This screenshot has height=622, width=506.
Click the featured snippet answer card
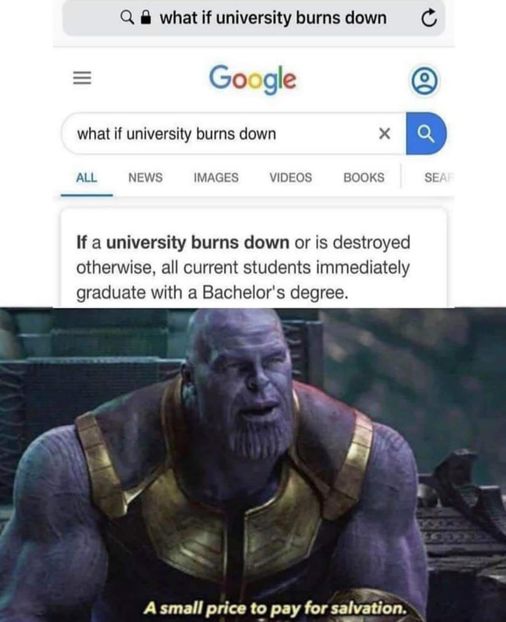click(x=254, y=258)
